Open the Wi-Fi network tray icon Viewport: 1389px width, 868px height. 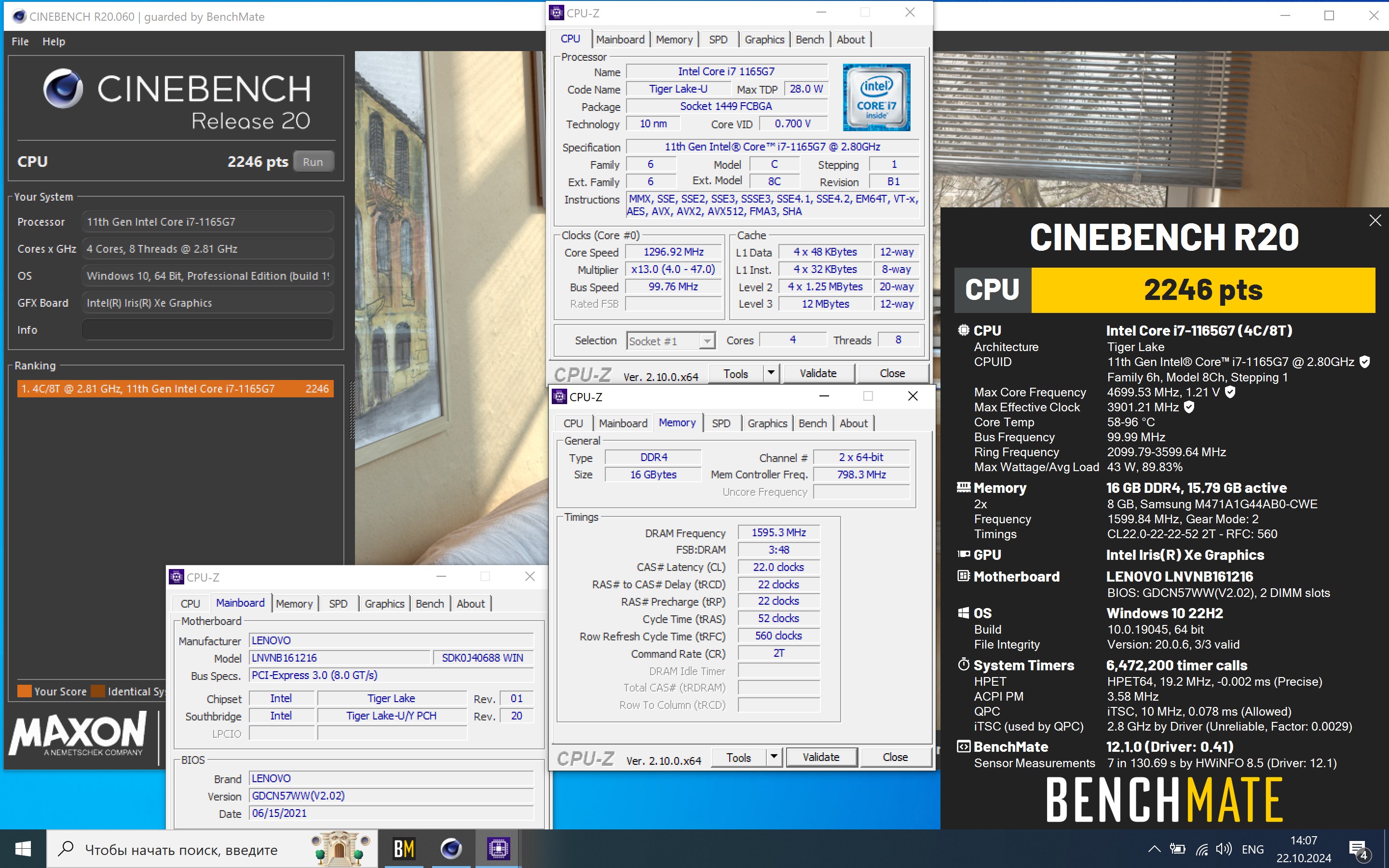1202,849
